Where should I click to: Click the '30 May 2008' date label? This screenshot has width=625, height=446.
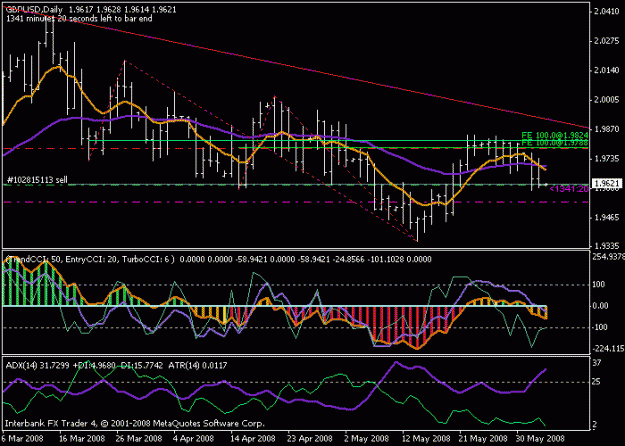(x=540, y=439)
